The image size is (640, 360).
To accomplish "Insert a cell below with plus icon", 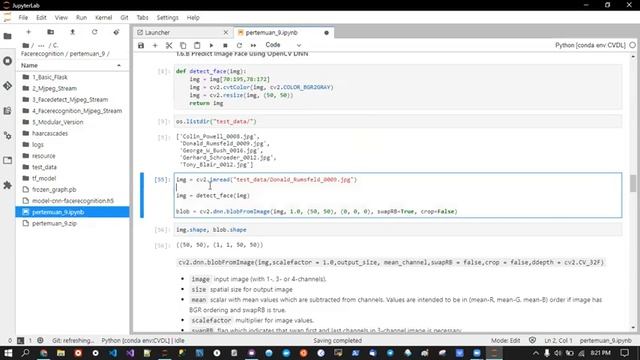I will (155, 45).
